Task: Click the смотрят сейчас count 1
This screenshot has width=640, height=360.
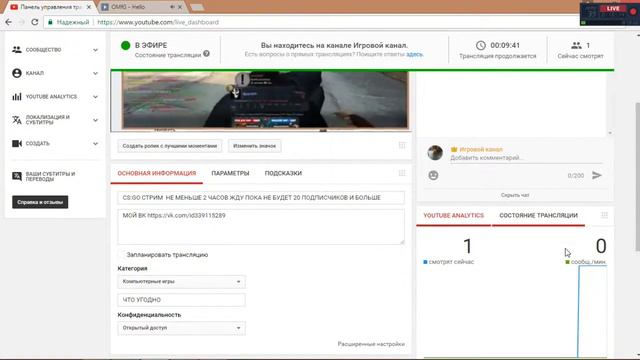Action: (467, 246)
